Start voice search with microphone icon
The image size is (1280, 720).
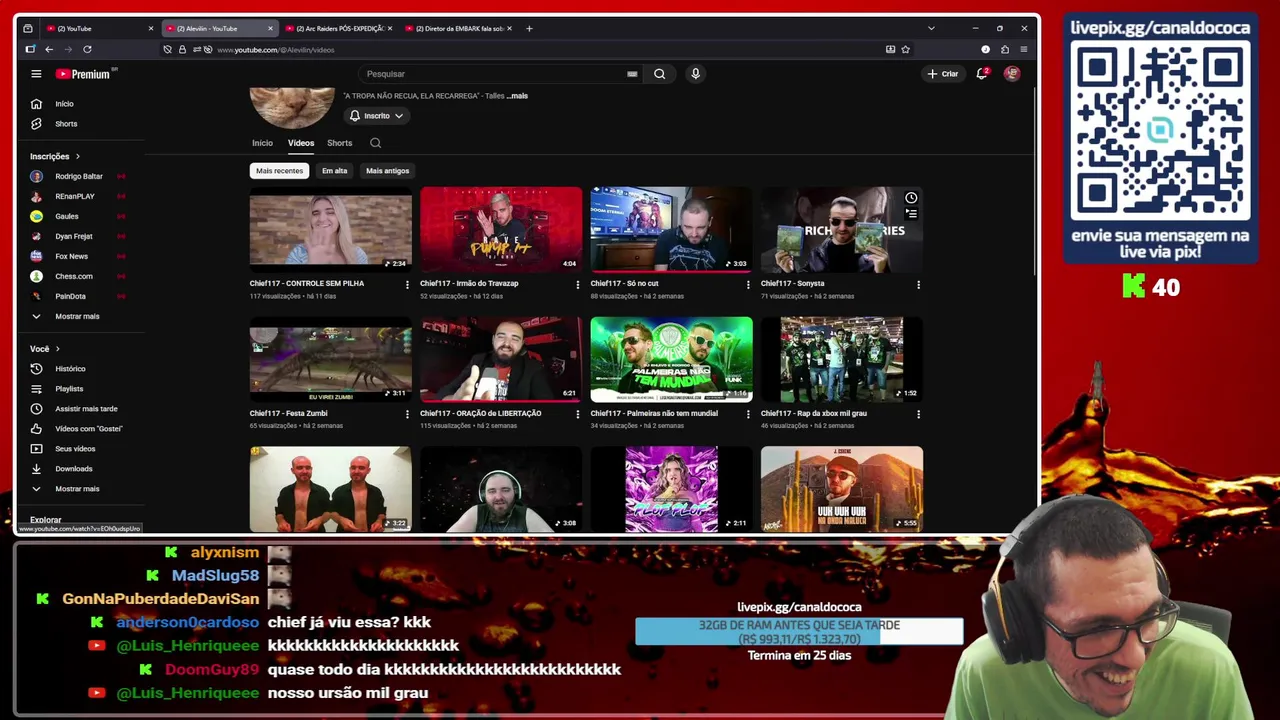tap(695, 74)
